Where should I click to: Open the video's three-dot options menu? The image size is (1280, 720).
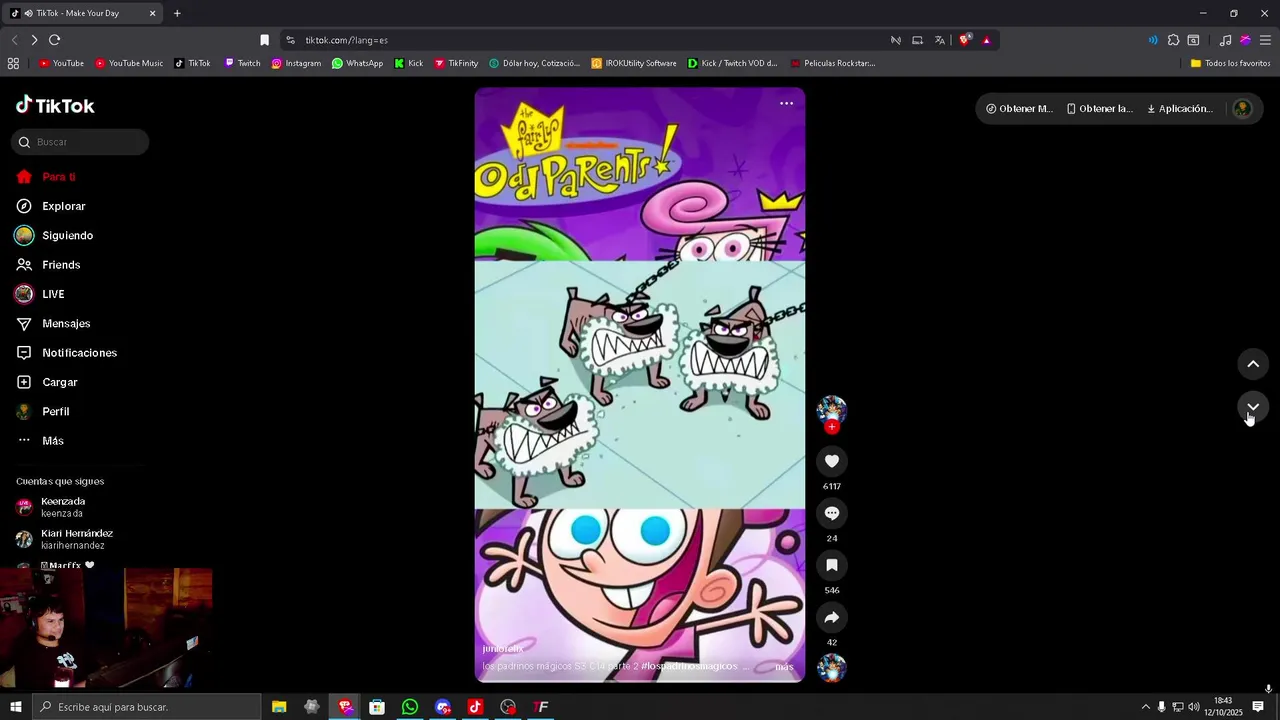(x=786, y=103)
